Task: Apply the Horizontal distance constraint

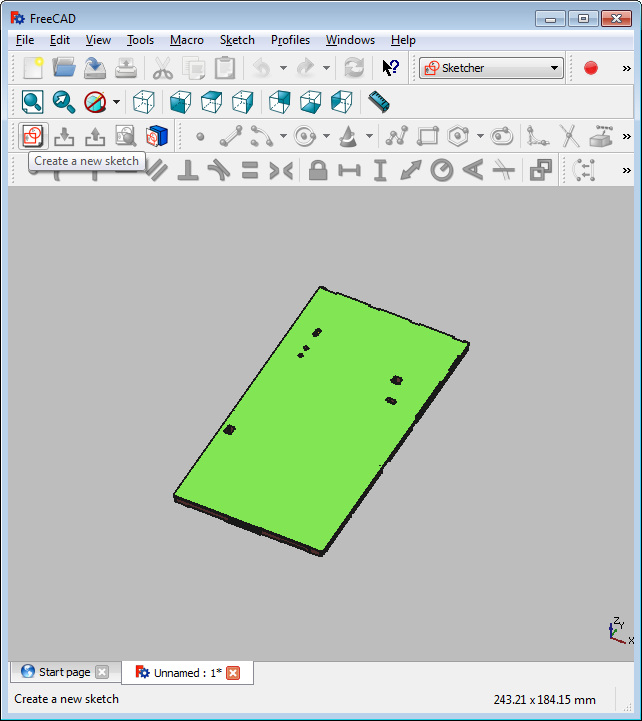Action: tap(349, 170)
